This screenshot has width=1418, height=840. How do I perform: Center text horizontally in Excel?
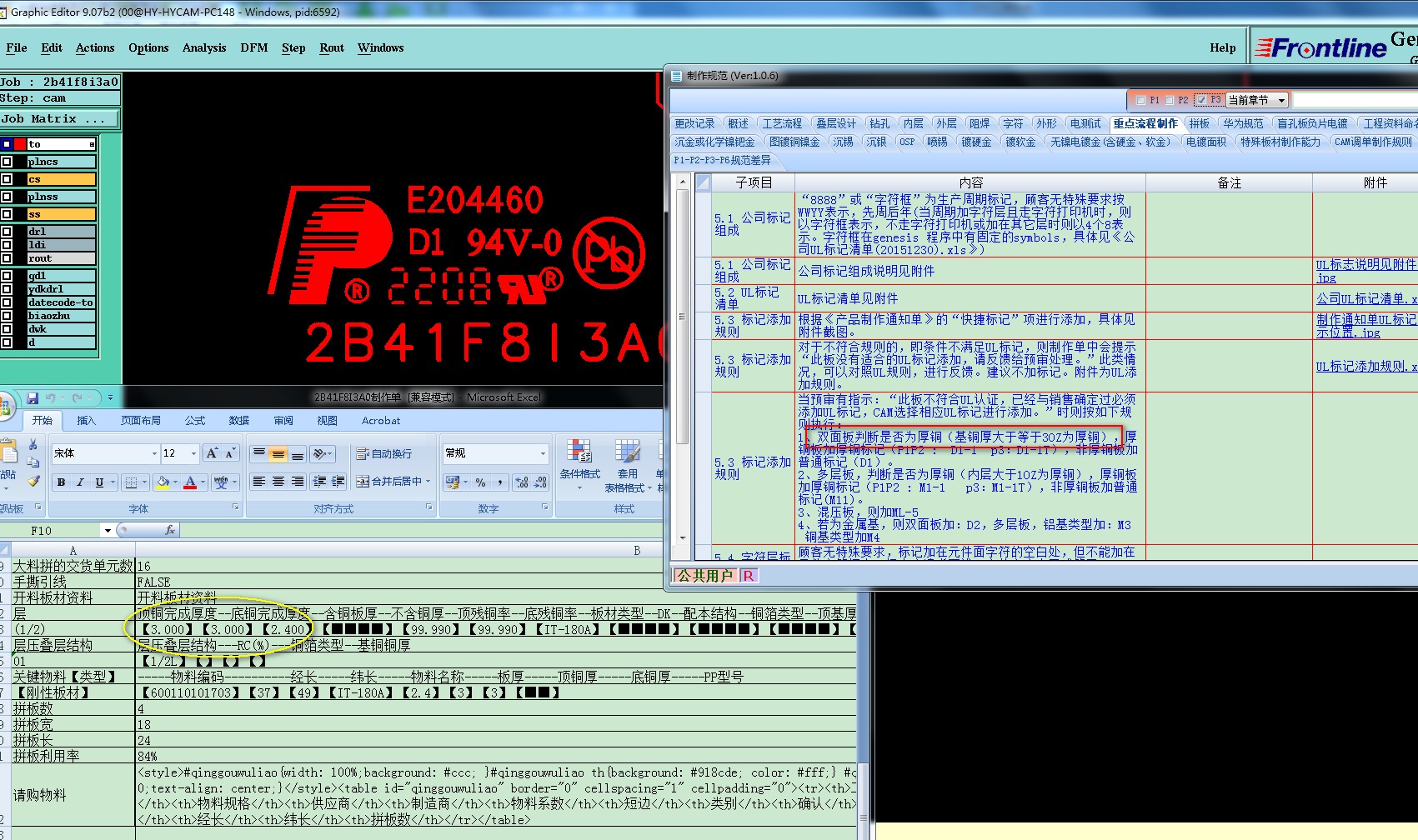click(278, 482)
